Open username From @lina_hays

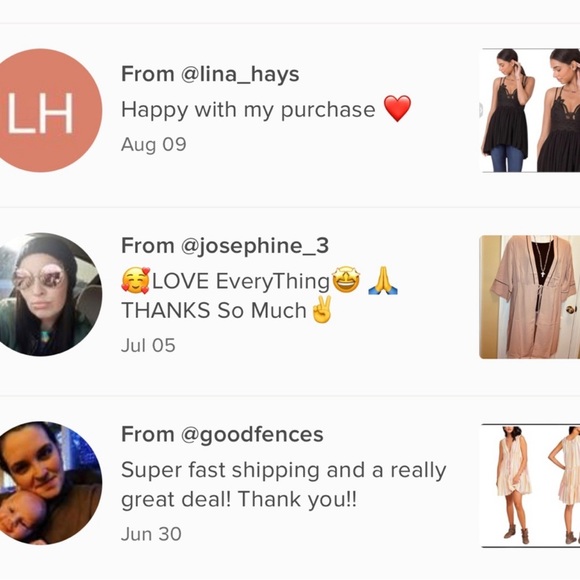pyautogui.click(x=210, y=74)
